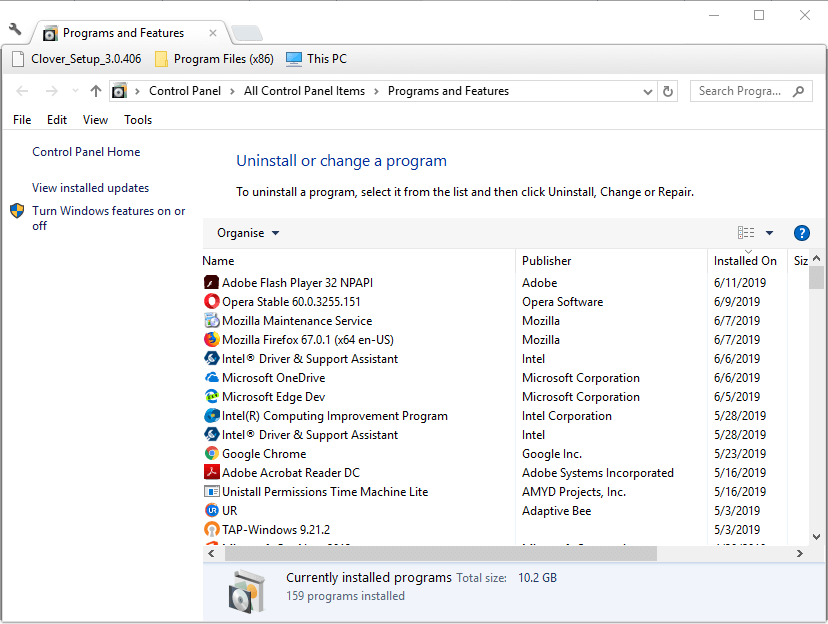This screenshot has height=624, width=828.
Task: Click the Adaptive Bee publisher cell
Action: pos(557,511)
